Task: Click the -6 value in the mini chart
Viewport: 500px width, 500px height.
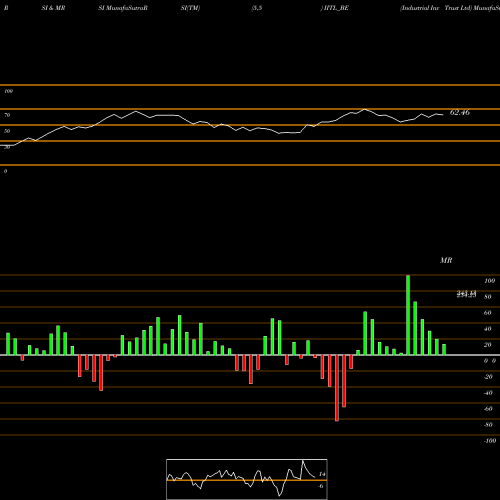Action: pos(321,486)
